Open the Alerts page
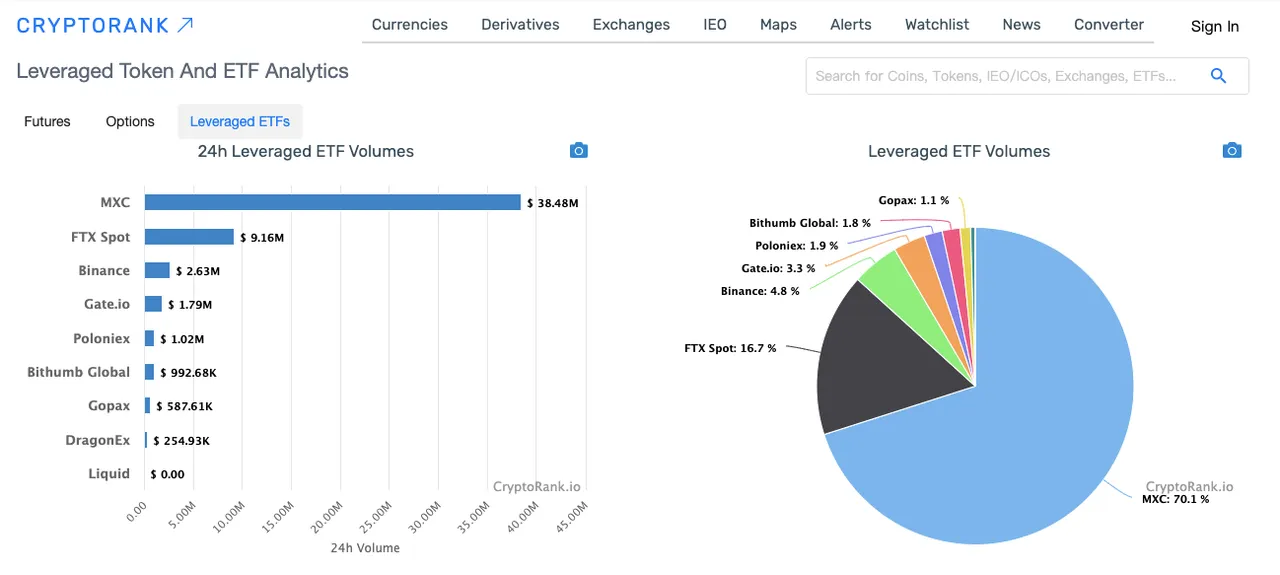Viewport: 1280px width, 575px height. pyautogui.click(x=851, y=25)
